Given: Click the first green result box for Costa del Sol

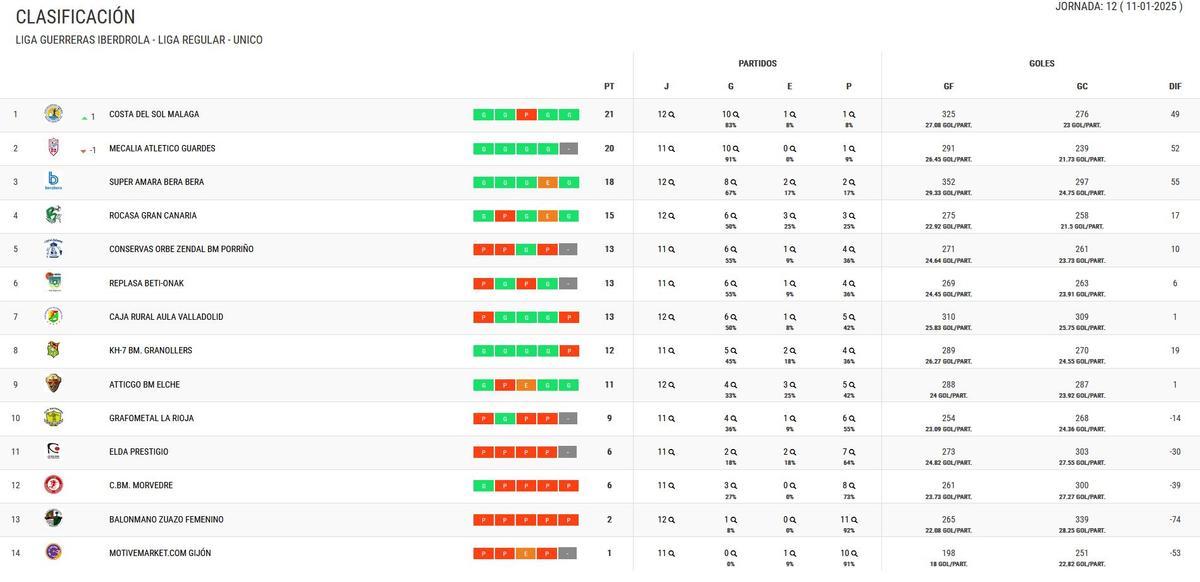Looking at the screenshot, I should 484,114.
